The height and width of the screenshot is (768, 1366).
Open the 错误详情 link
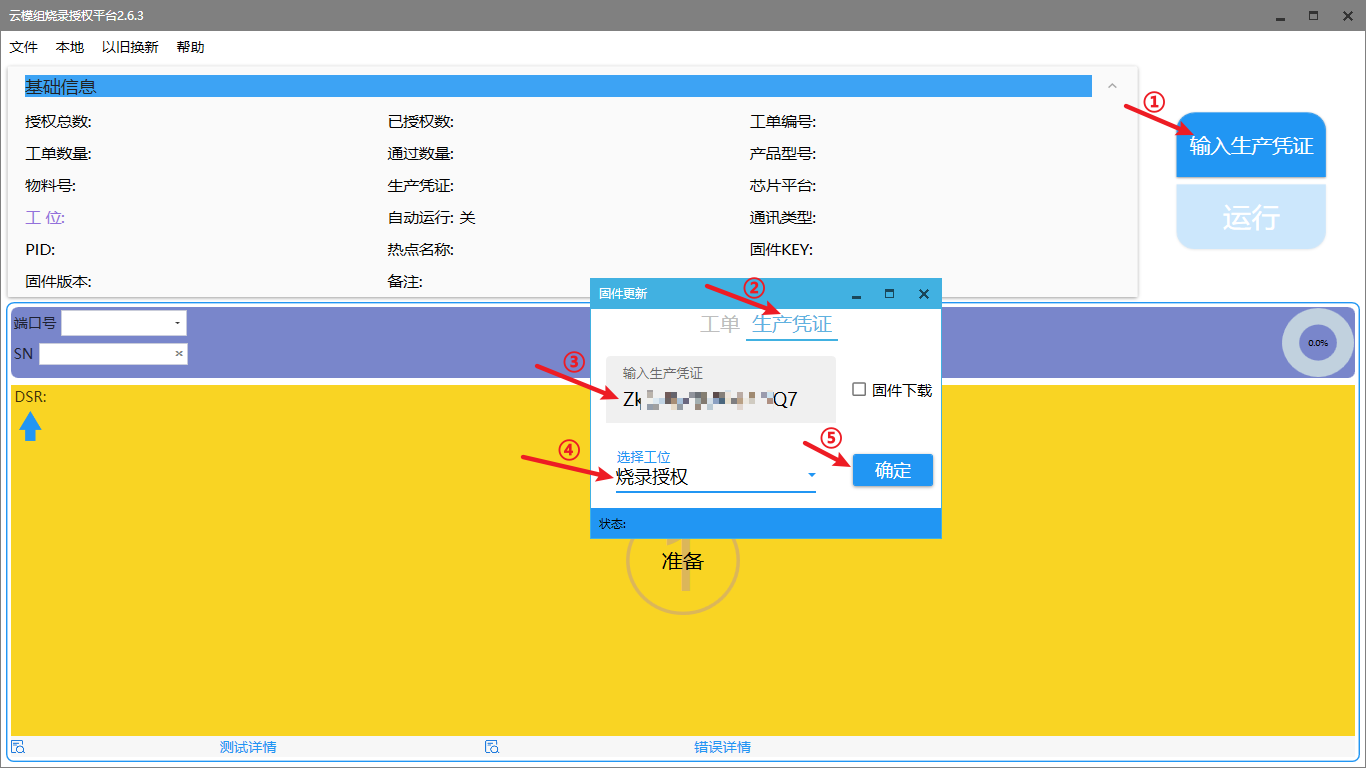(x=723, y=747)
